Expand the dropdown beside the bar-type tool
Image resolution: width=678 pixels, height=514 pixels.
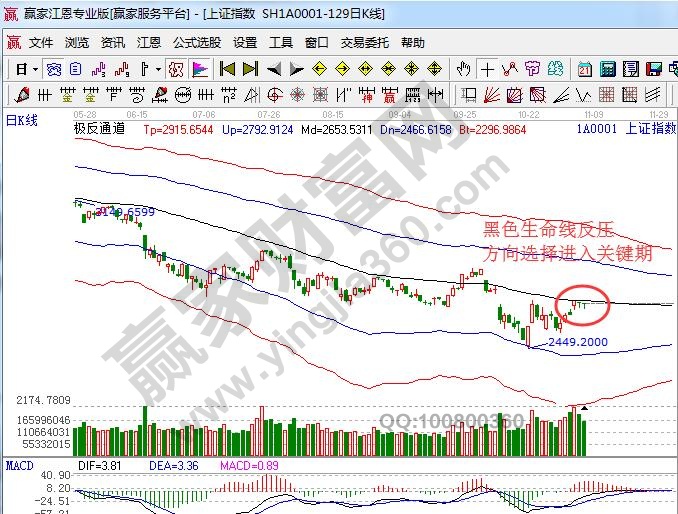pos(158,69)
